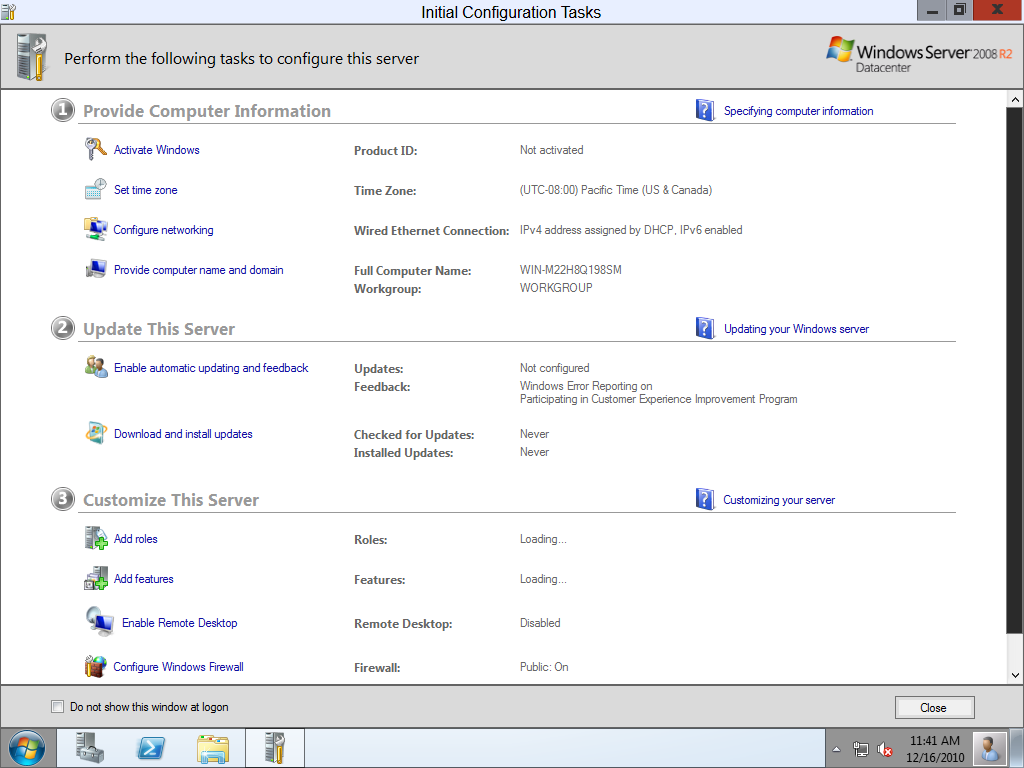Click the muted volume icon in tray

[884, 749]
